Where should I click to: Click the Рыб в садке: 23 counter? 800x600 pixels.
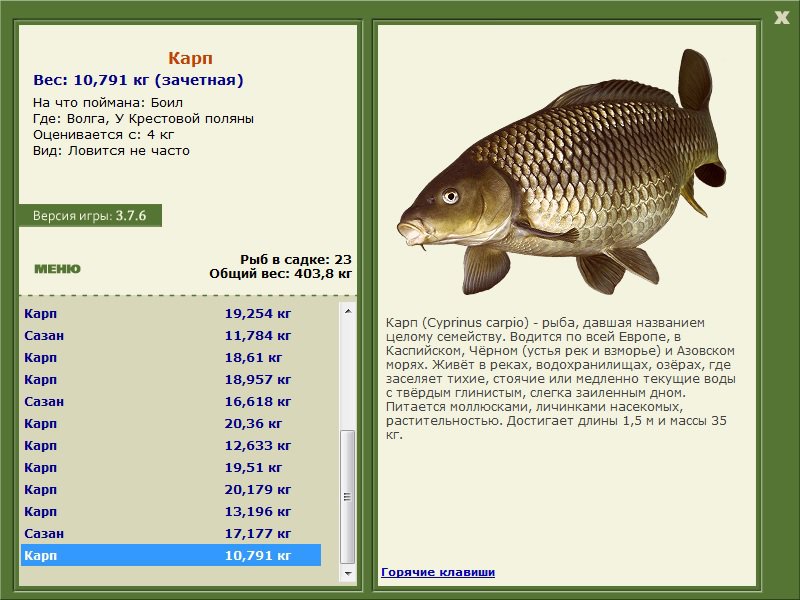(x=296, y=260)
